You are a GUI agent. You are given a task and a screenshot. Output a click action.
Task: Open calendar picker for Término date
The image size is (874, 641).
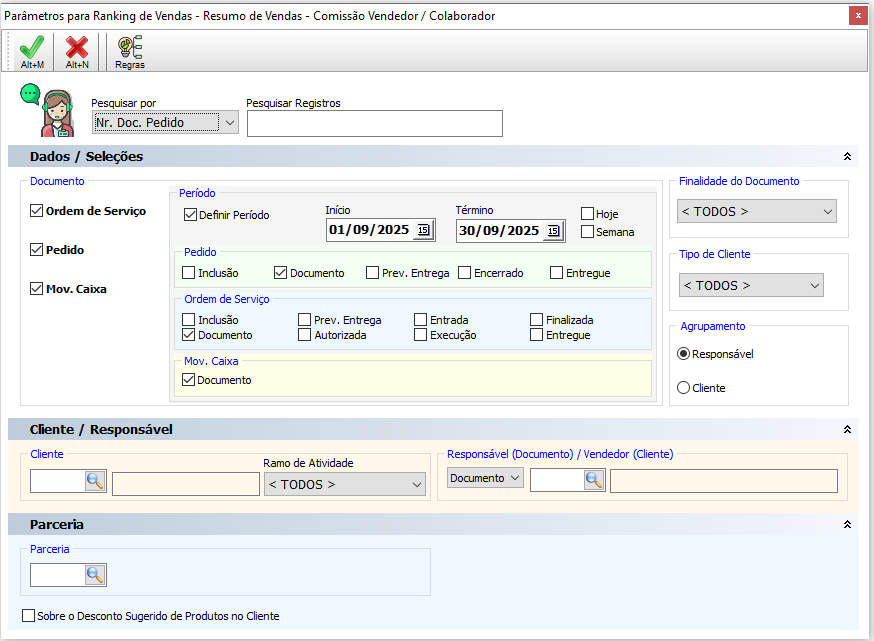point(553,230)
